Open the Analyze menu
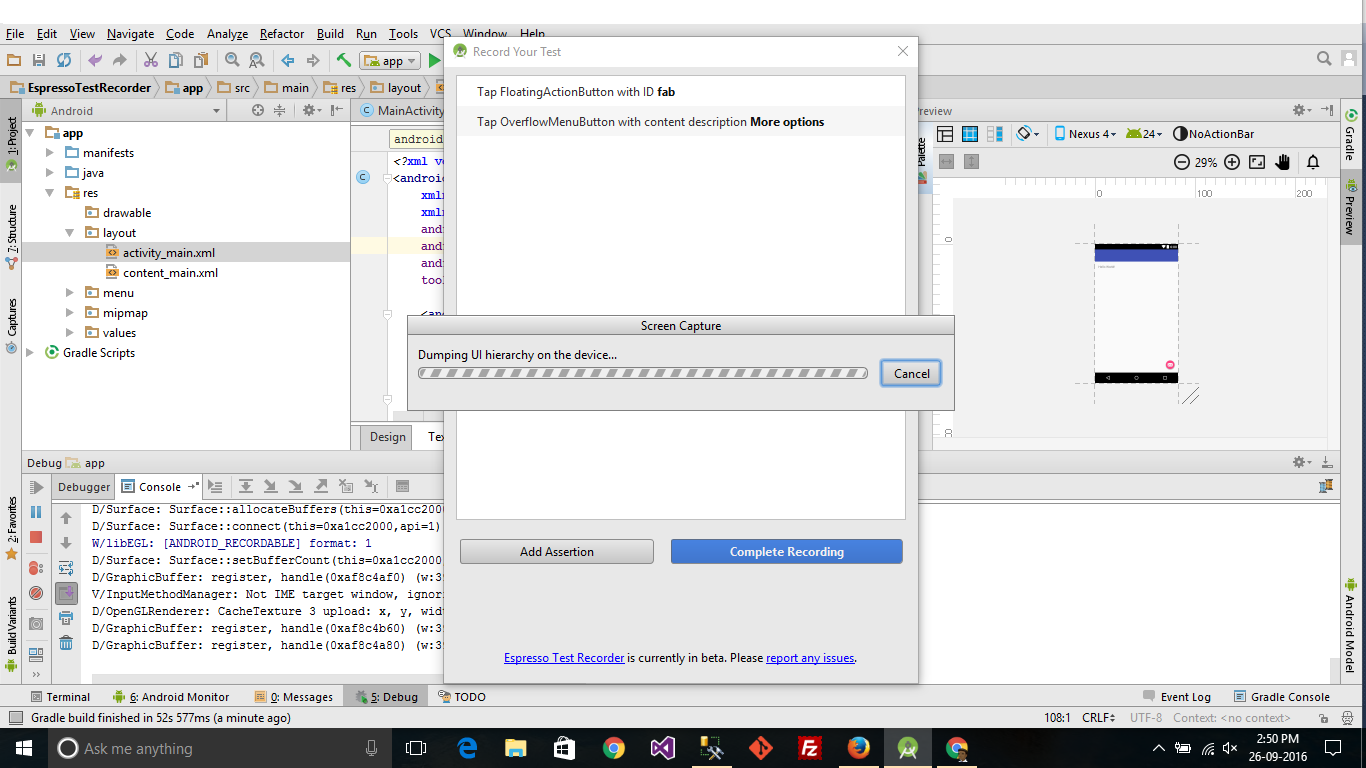Viewport: 1366px width, 768px height. [x=227, y=34]
